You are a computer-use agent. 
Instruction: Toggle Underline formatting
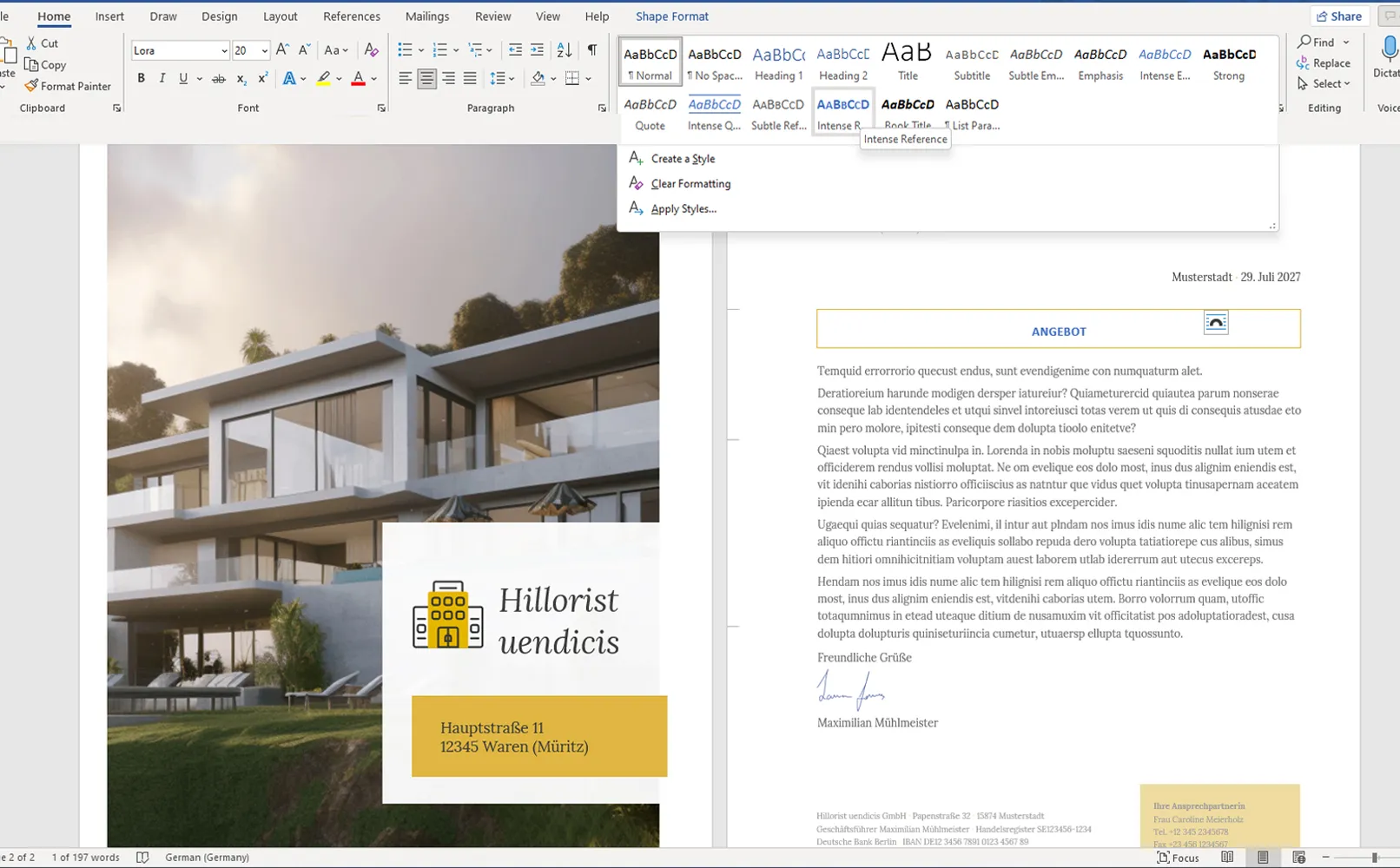pyautogui.click(x=183, y=78)
